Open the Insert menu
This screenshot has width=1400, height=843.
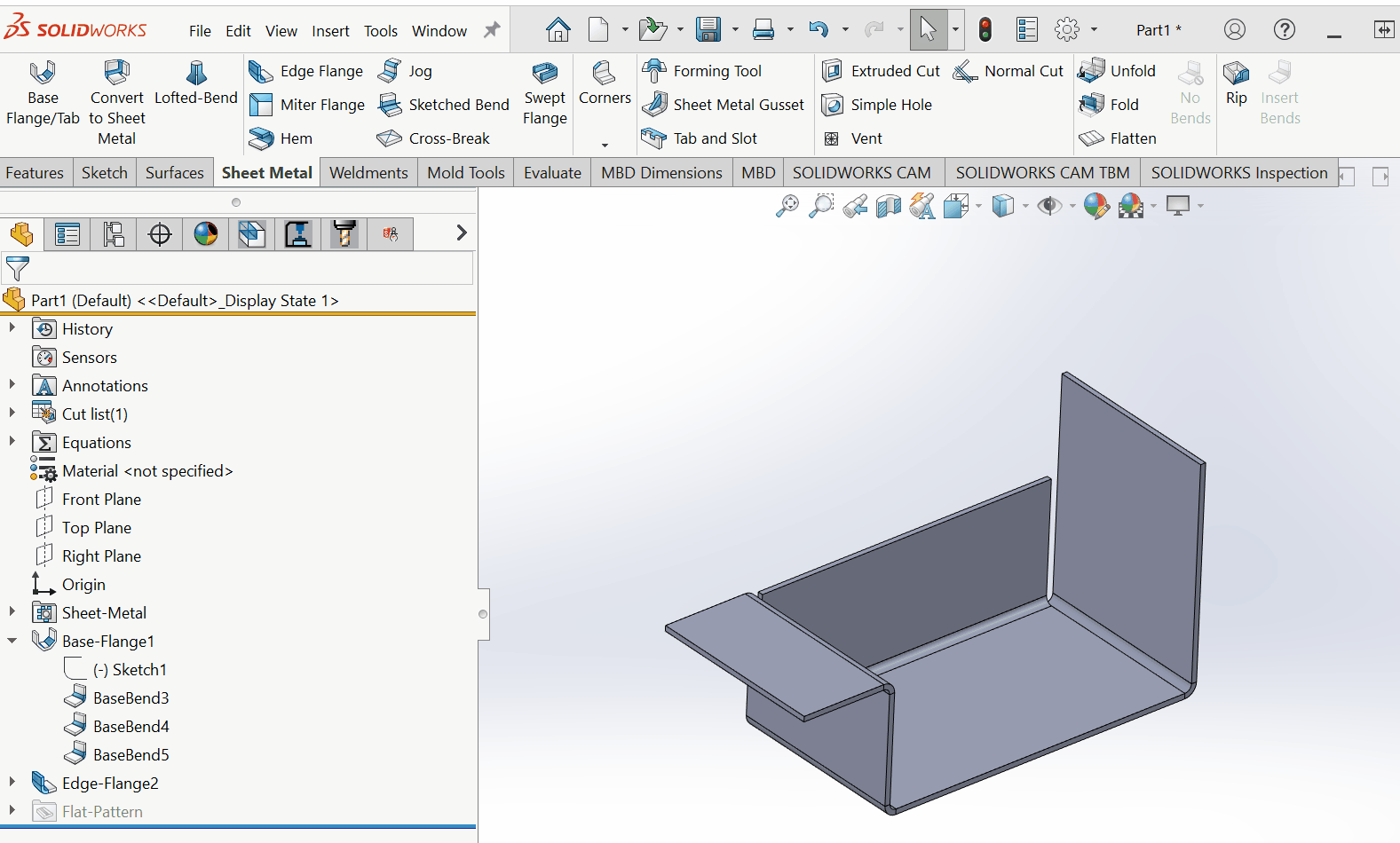coord(330,31)
